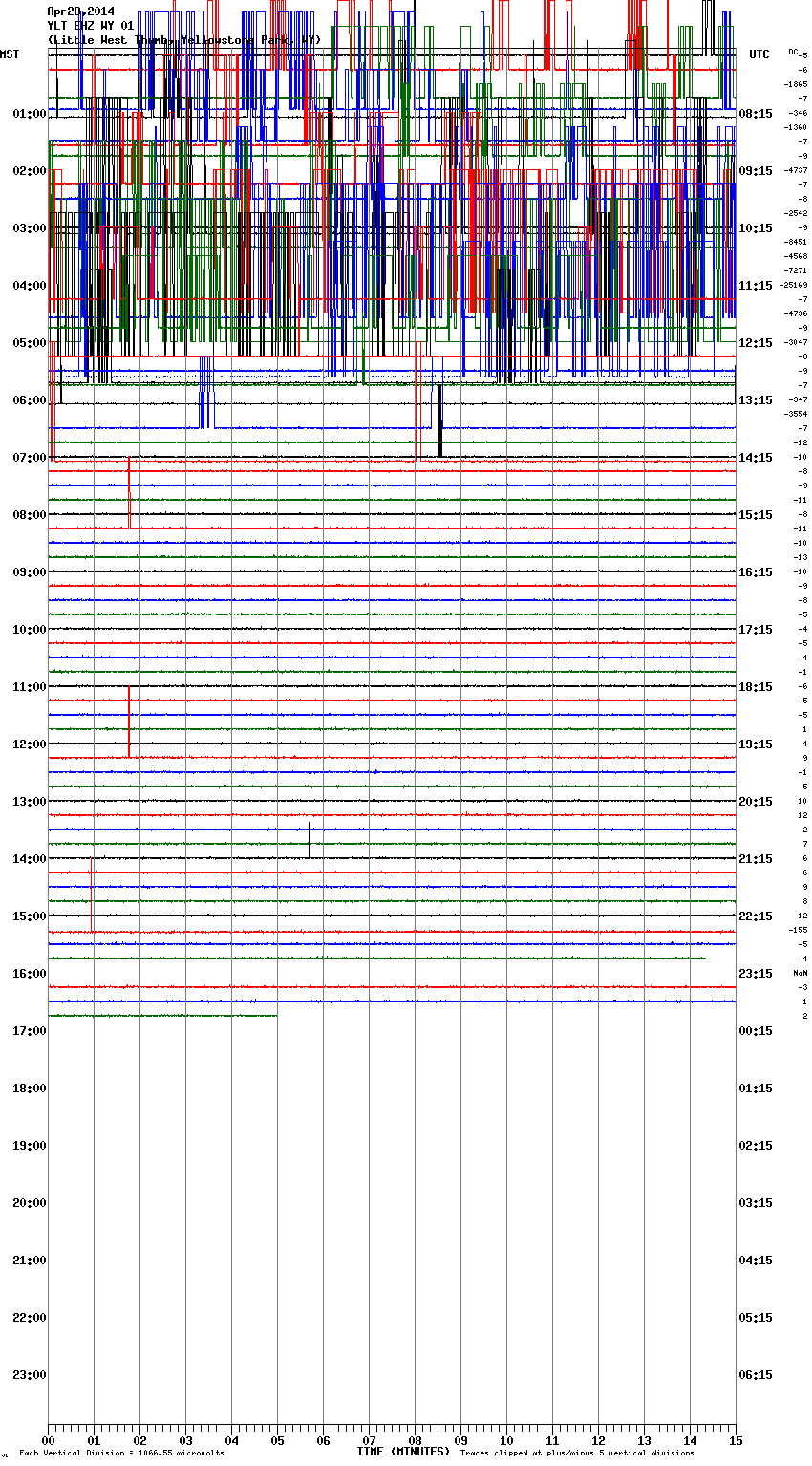Select the 01:00 MST hour label
This screenshot has height=1466, width=812.
(30, 114)
